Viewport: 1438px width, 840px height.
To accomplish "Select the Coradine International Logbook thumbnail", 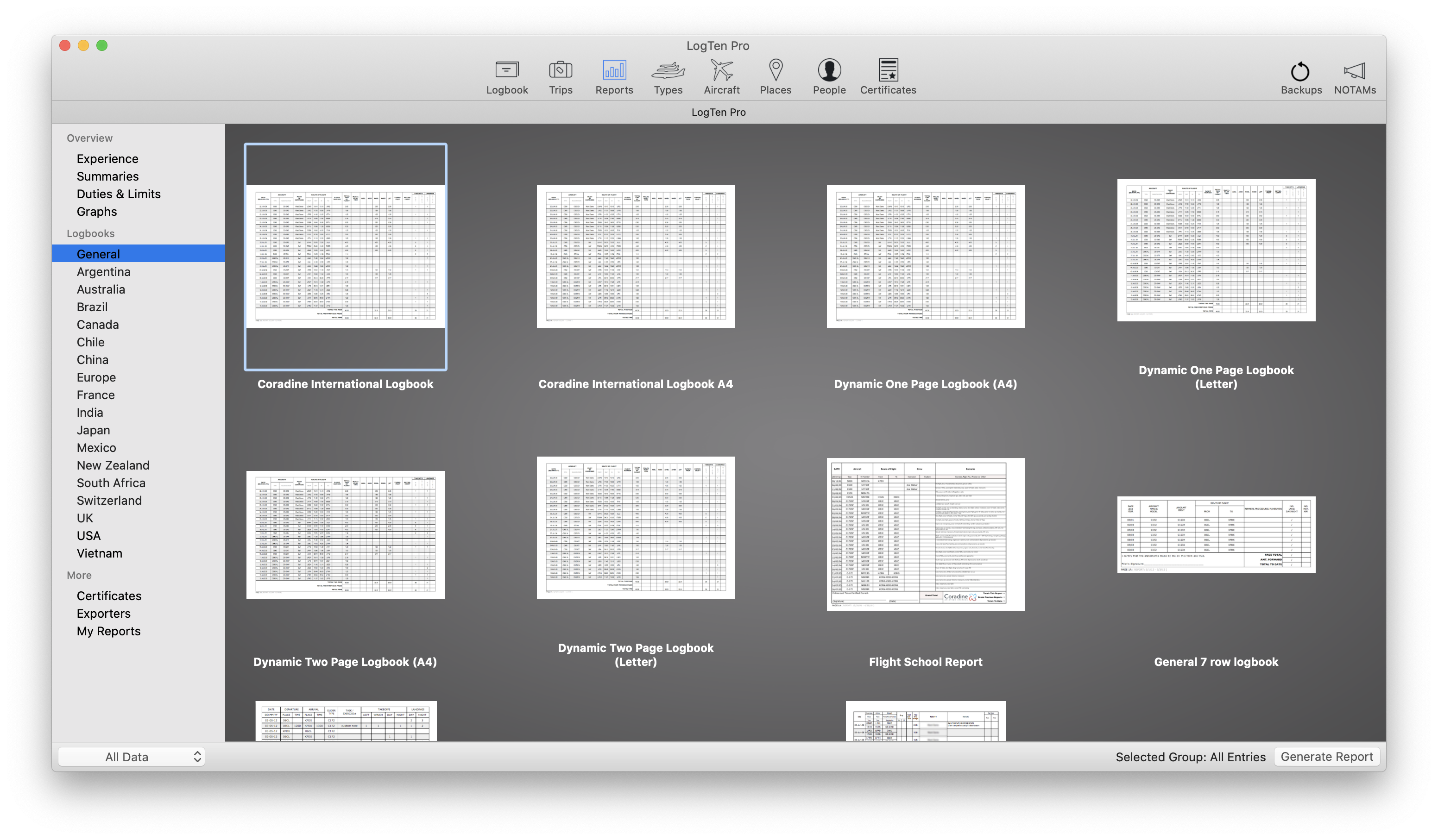I will pos(345,257).
